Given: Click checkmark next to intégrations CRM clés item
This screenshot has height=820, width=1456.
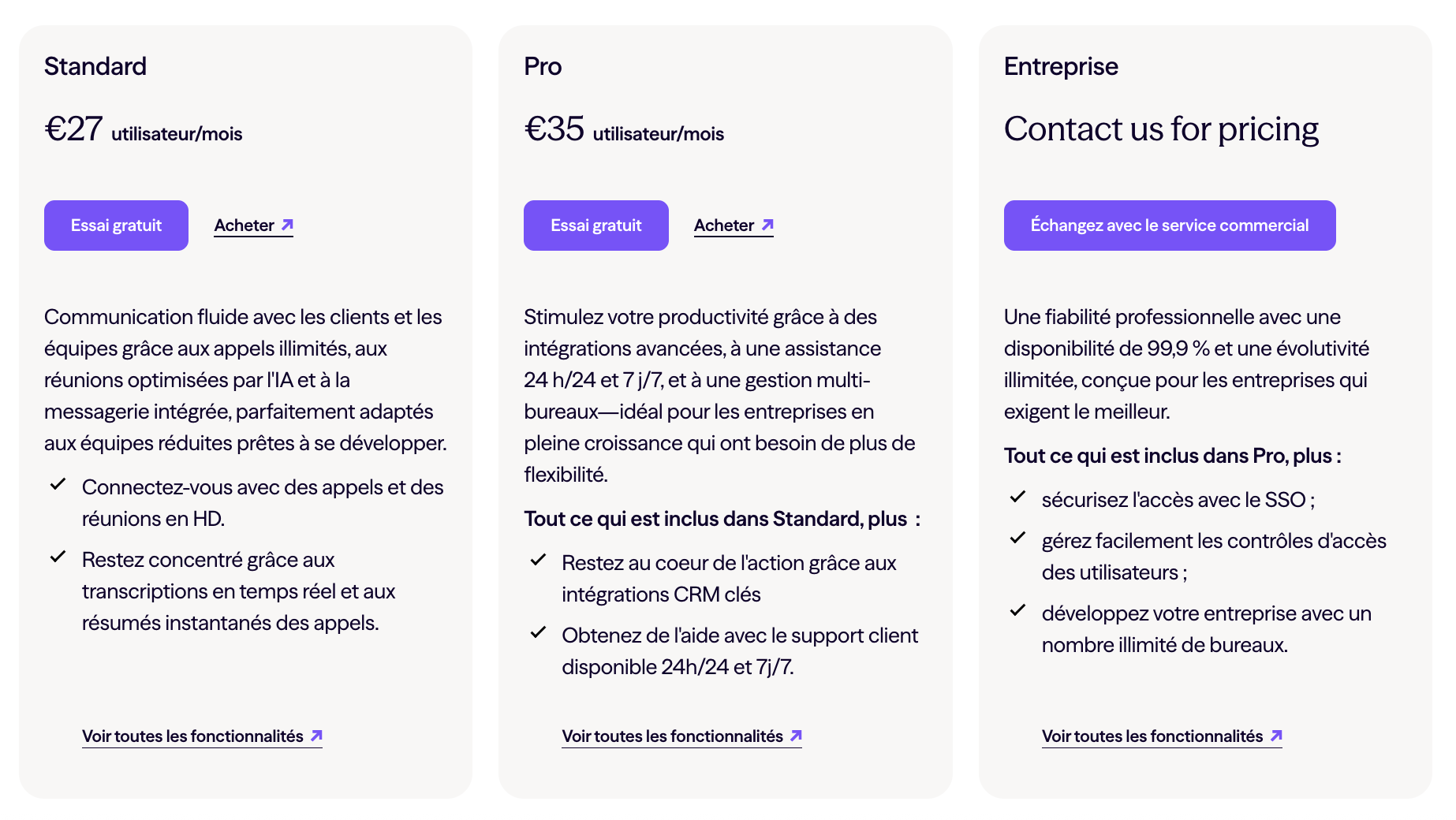Looking at the screenshot, I should coord(538,560).
